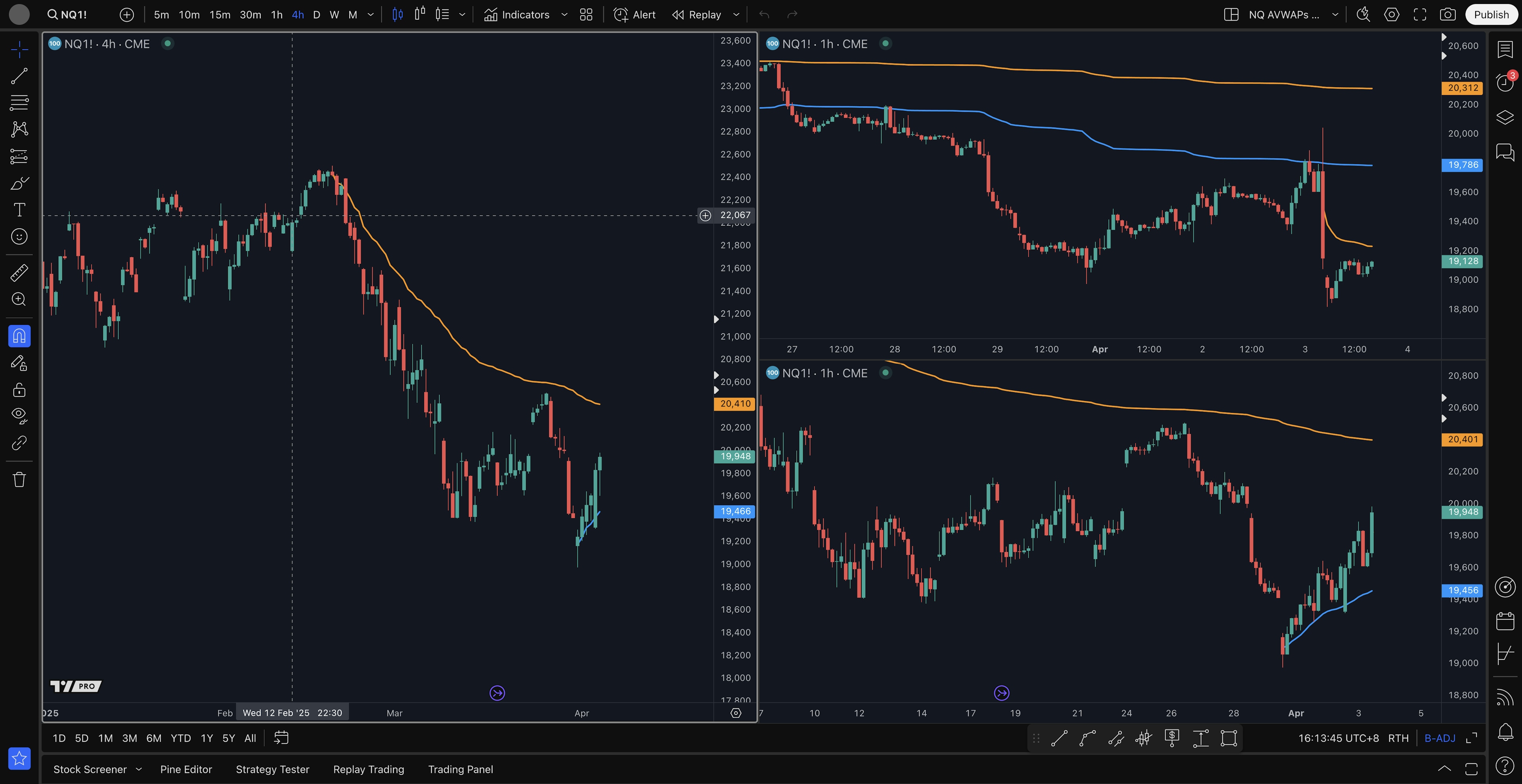Screen dimensions: 1522x784
Task: Click the trash remove drawings icon
Action: pos(19,479)
